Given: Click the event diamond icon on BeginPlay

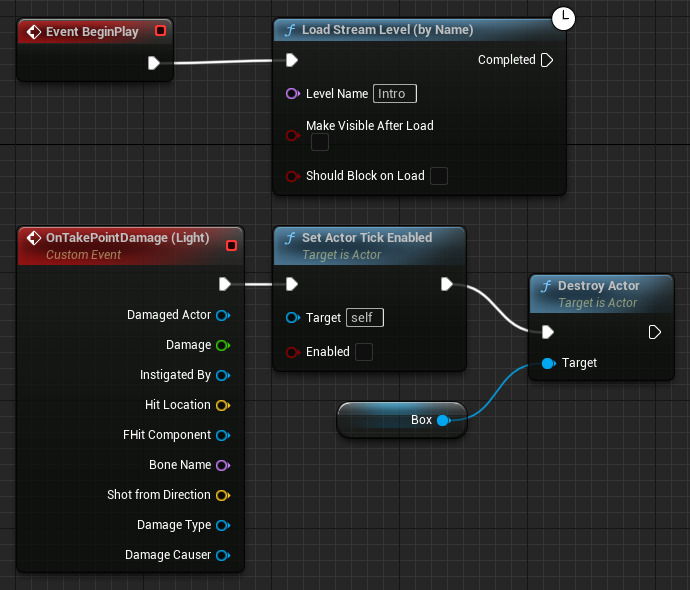Looking at the screenshot, I should point(33,32).
